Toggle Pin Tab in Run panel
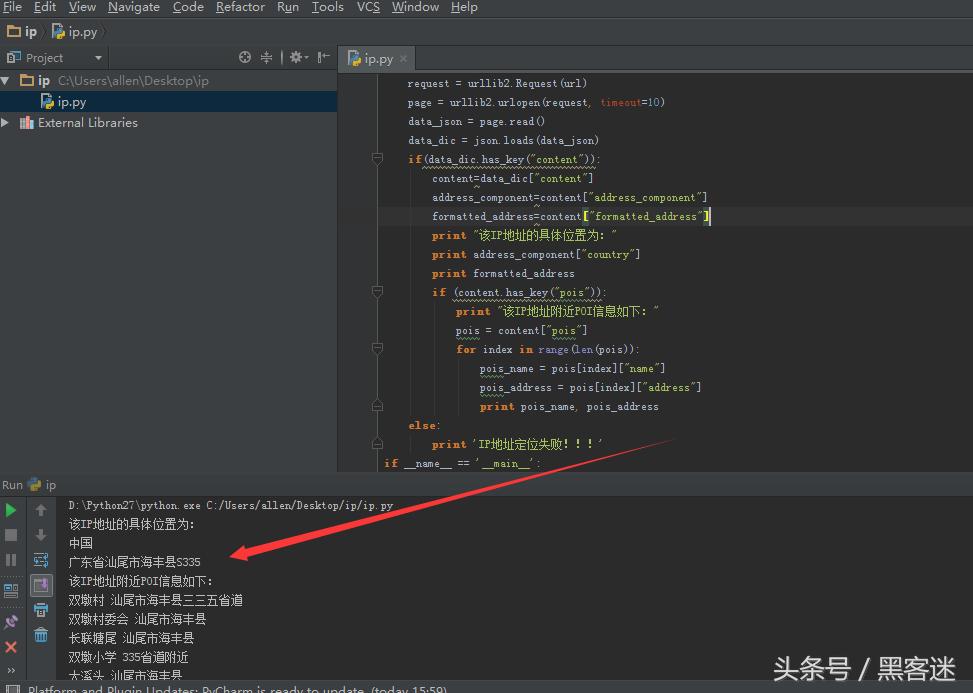973x693 pixels. 11,622
